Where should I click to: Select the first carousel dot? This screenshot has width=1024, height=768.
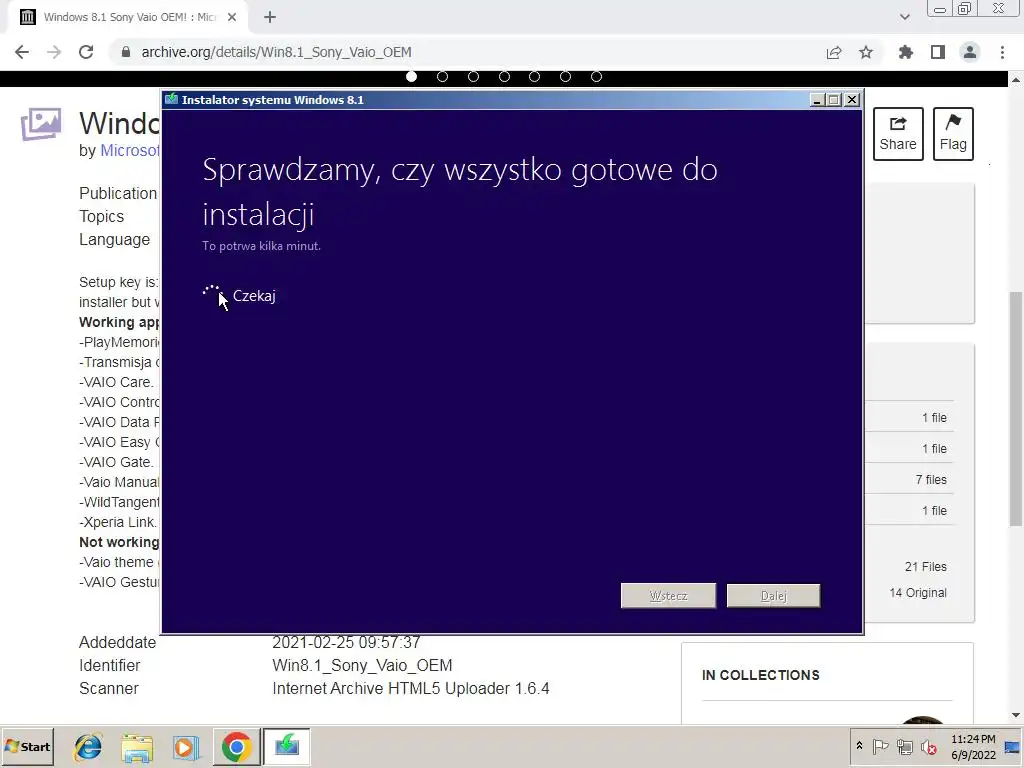click(x=411, y=76)
